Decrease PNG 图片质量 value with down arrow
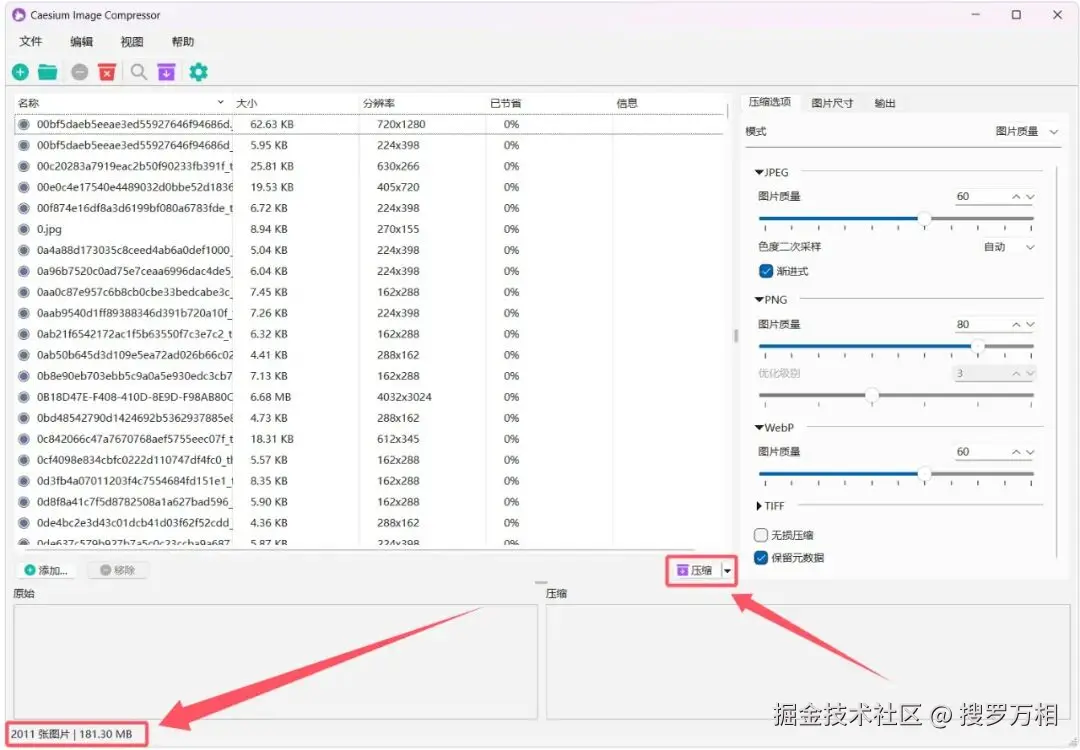The width and height of the screenshot is (1080, 750). 1030,324
